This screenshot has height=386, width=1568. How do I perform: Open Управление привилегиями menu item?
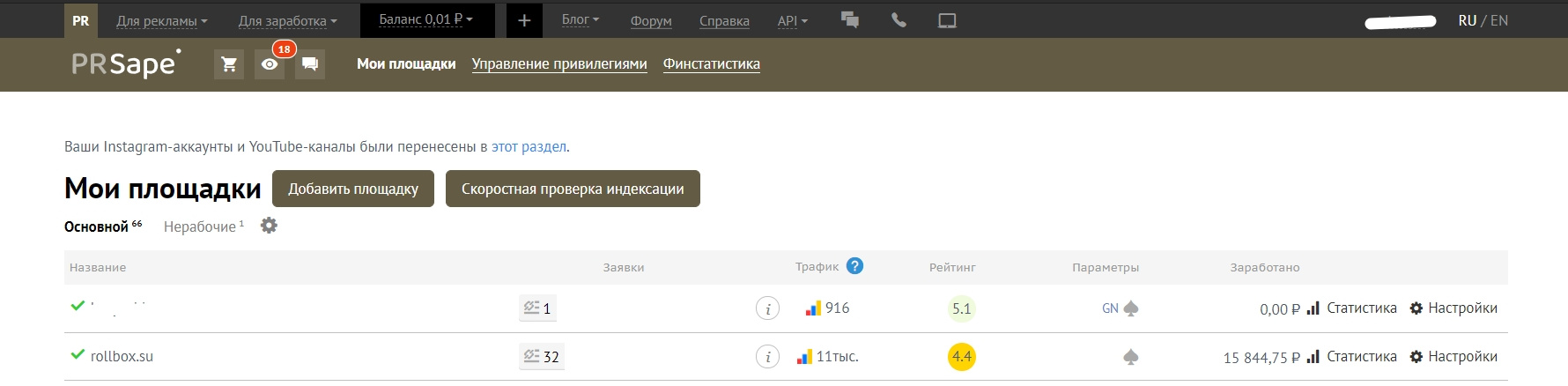(559, 63)
